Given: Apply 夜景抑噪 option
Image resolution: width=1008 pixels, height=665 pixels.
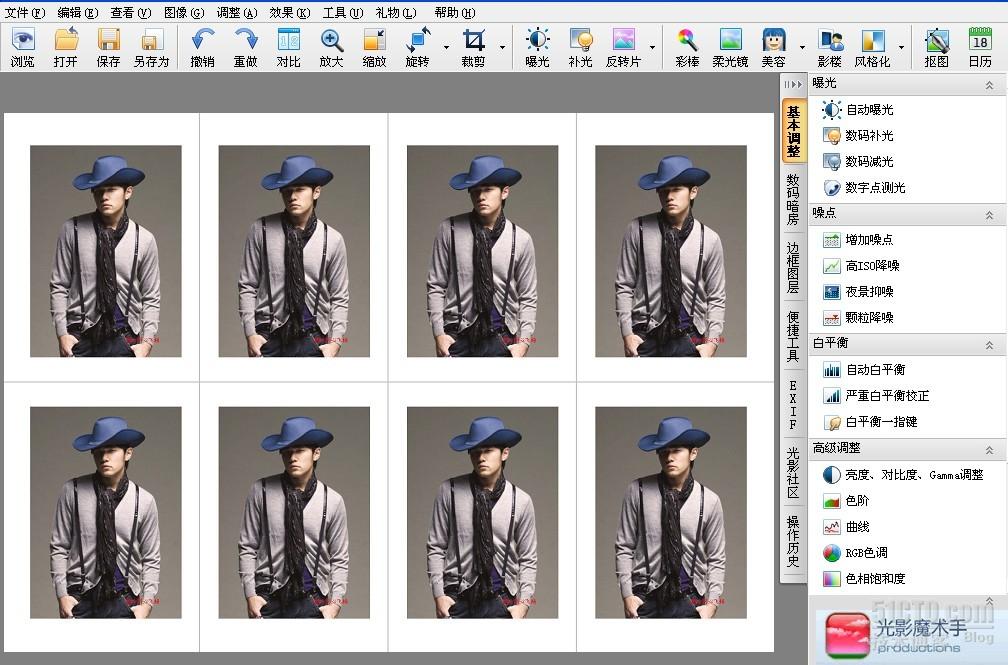Looking at the screenshot, I should click(x=858, y=292).
